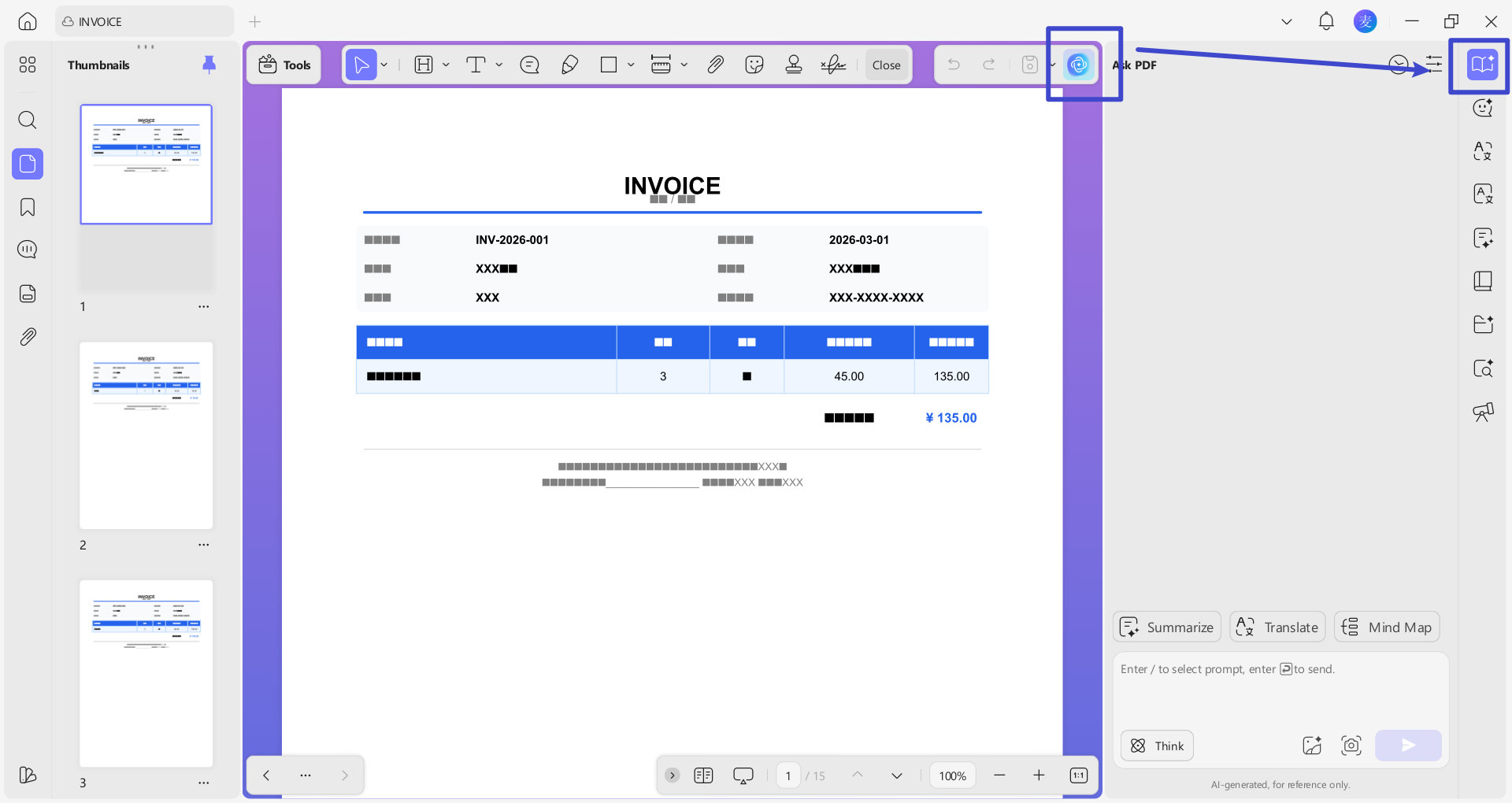Select the cursor arrow tool

click(x=361, y=65)
